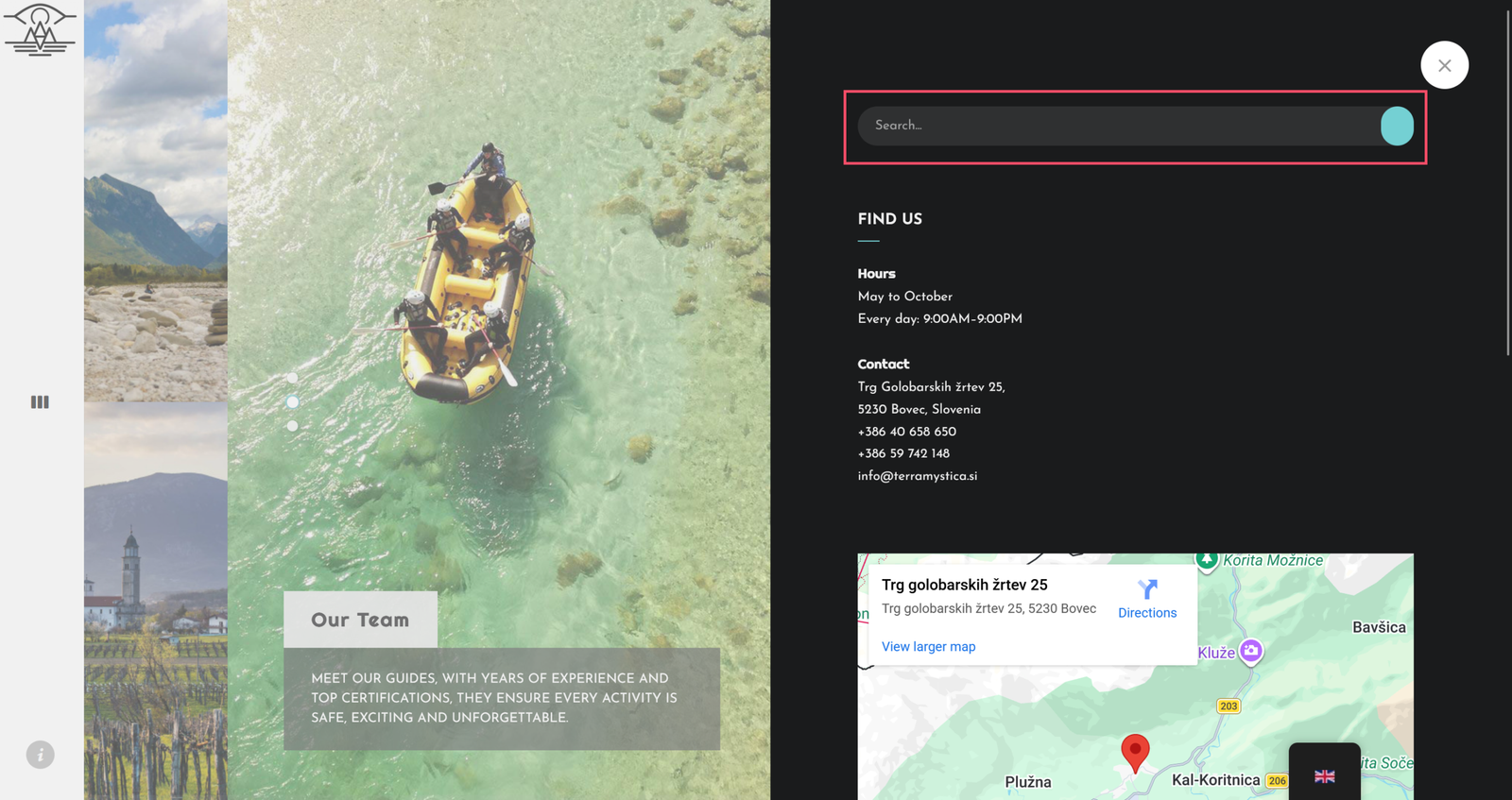This screenshot has width=1512, height=800.
Task: Click the info@terramystica.si email address
Action: click(x=918, y=476)
